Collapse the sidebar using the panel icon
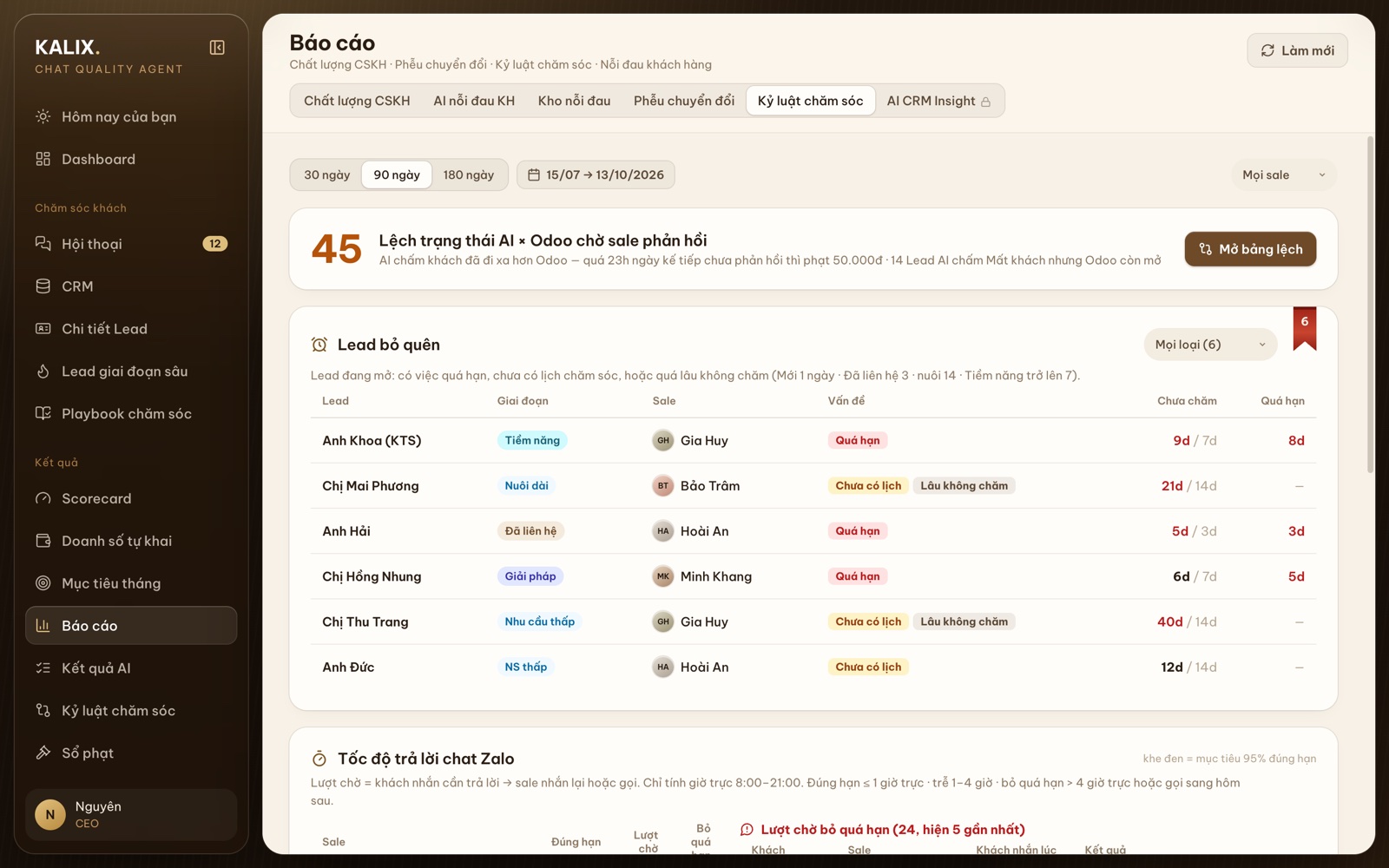 [x=217, y=48]
